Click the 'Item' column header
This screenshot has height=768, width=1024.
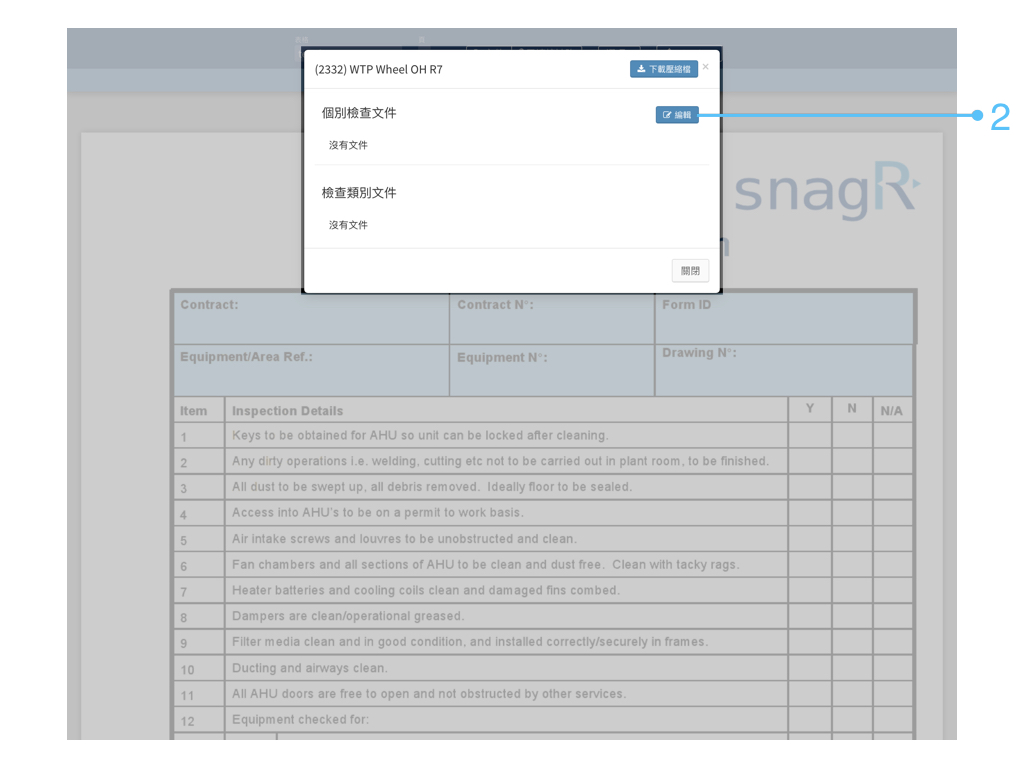[193, 411]
